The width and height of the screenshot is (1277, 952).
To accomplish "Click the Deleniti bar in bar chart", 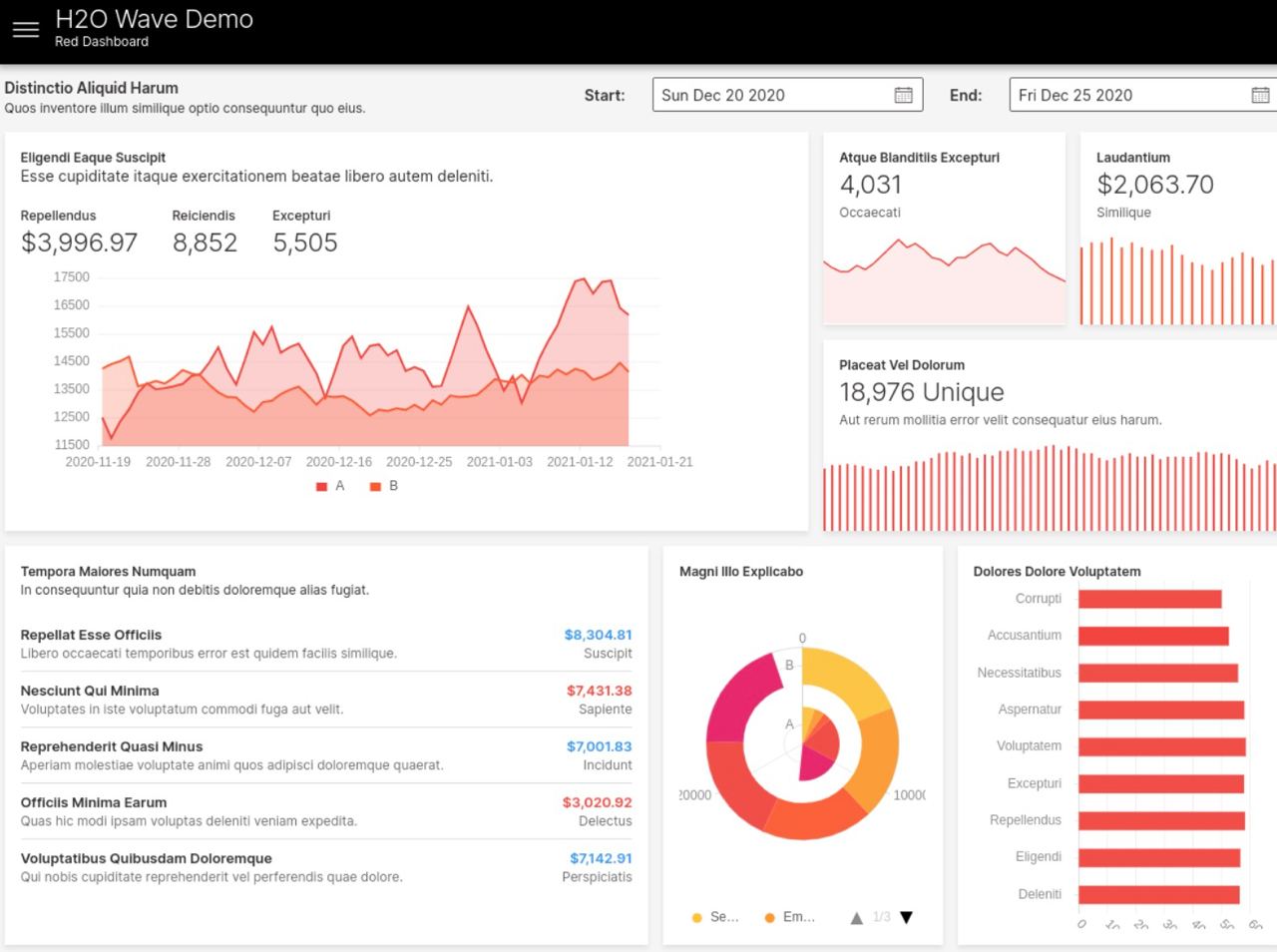I will (x=1158, y=895).
